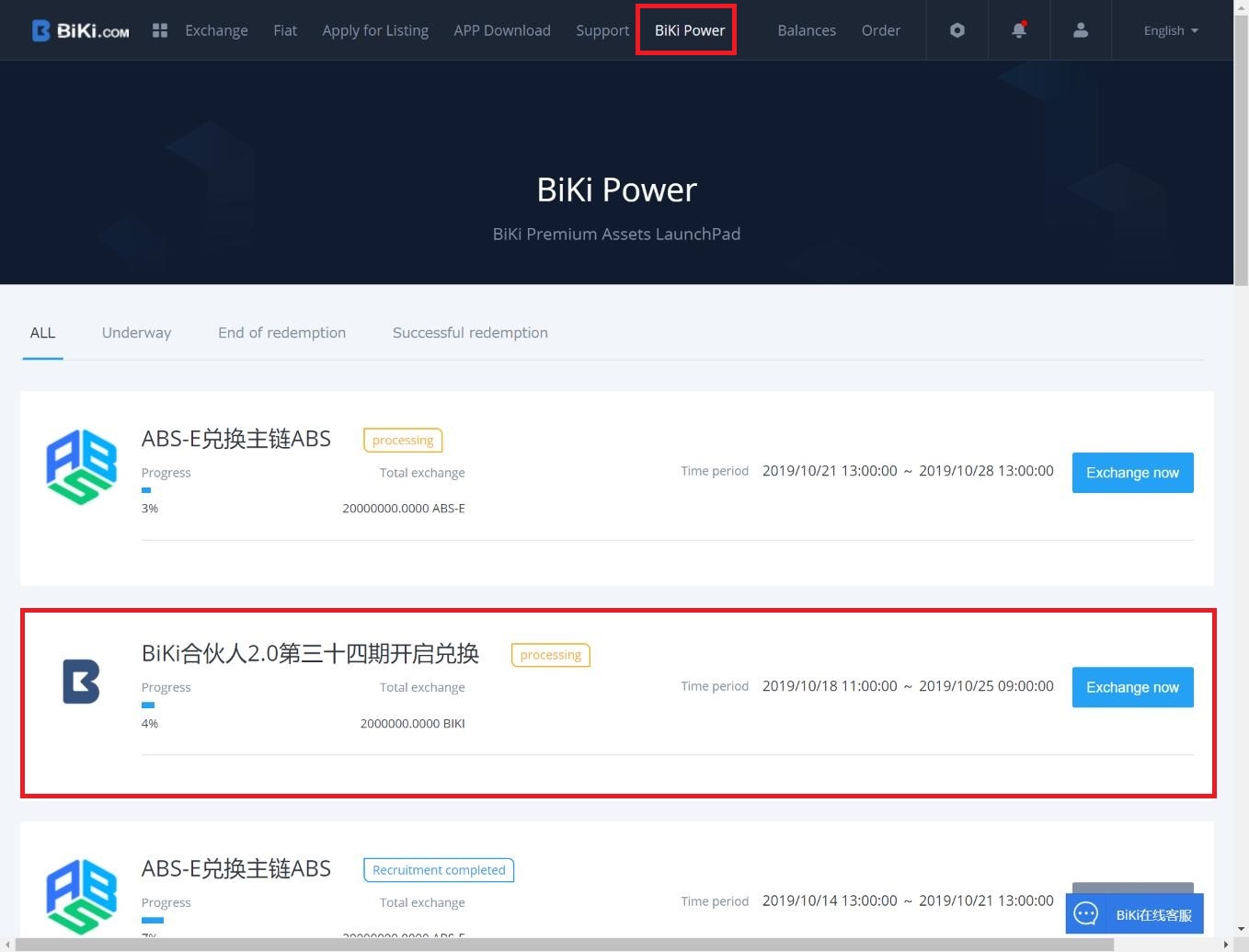Open Order in the top navigation
This screenshot has height=952, width=1249.
coord(881,30)
